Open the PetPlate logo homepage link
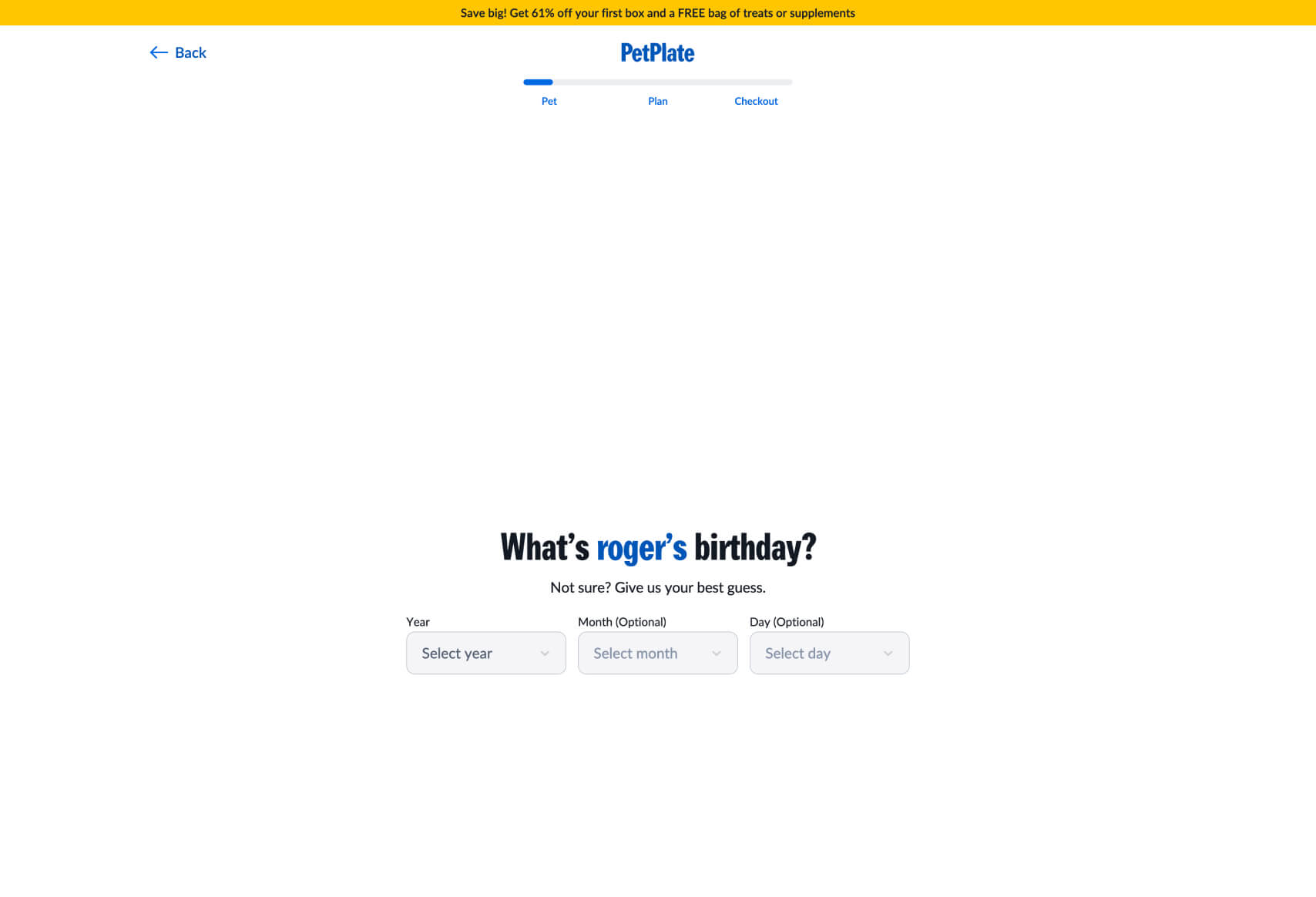Screen dimensions: 1316x897 pos(657,52)
